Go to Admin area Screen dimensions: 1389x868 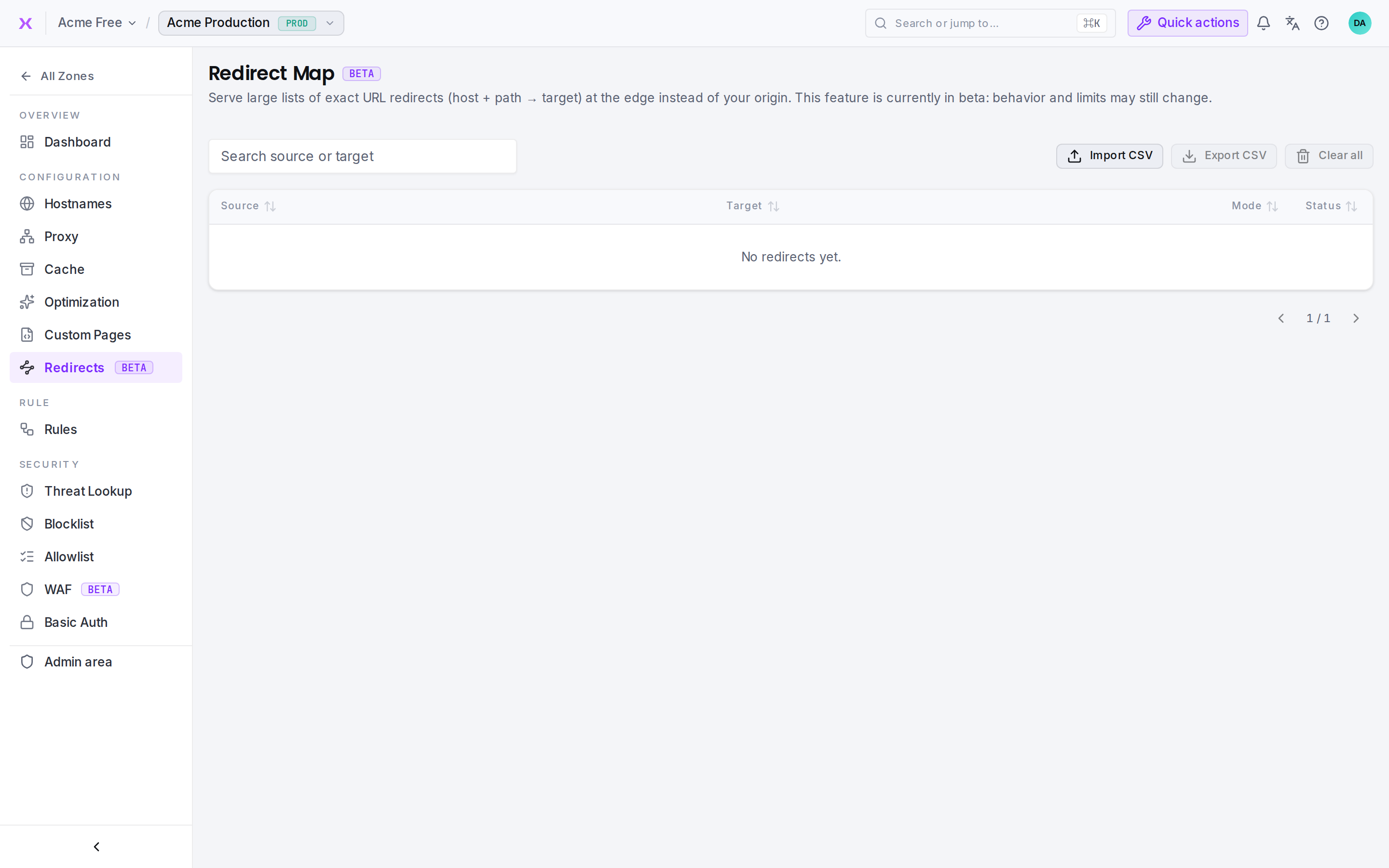pyautogui.click(x=96, y=662)
